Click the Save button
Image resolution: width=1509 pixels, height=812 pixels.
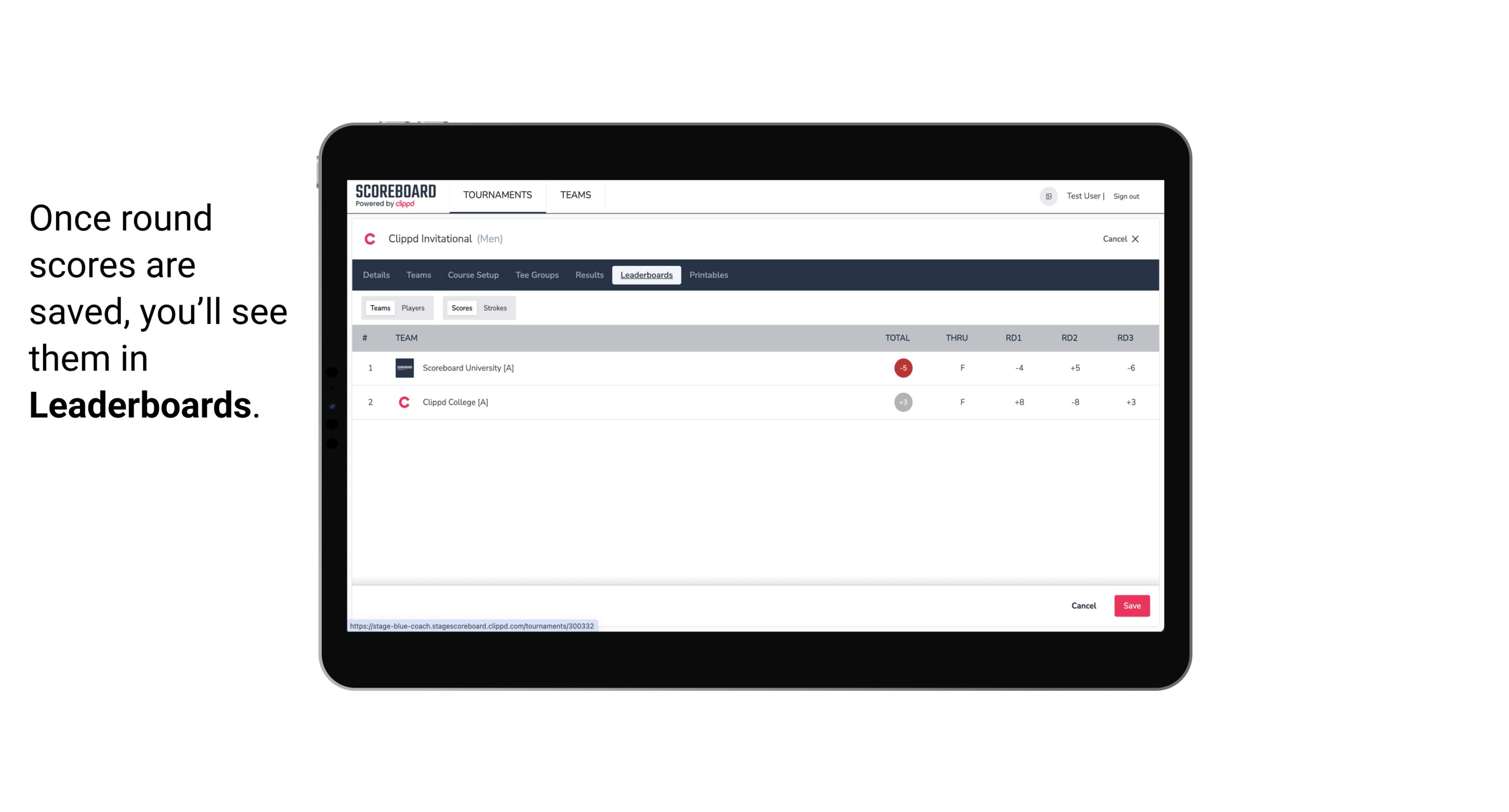tap(1131, 605)
